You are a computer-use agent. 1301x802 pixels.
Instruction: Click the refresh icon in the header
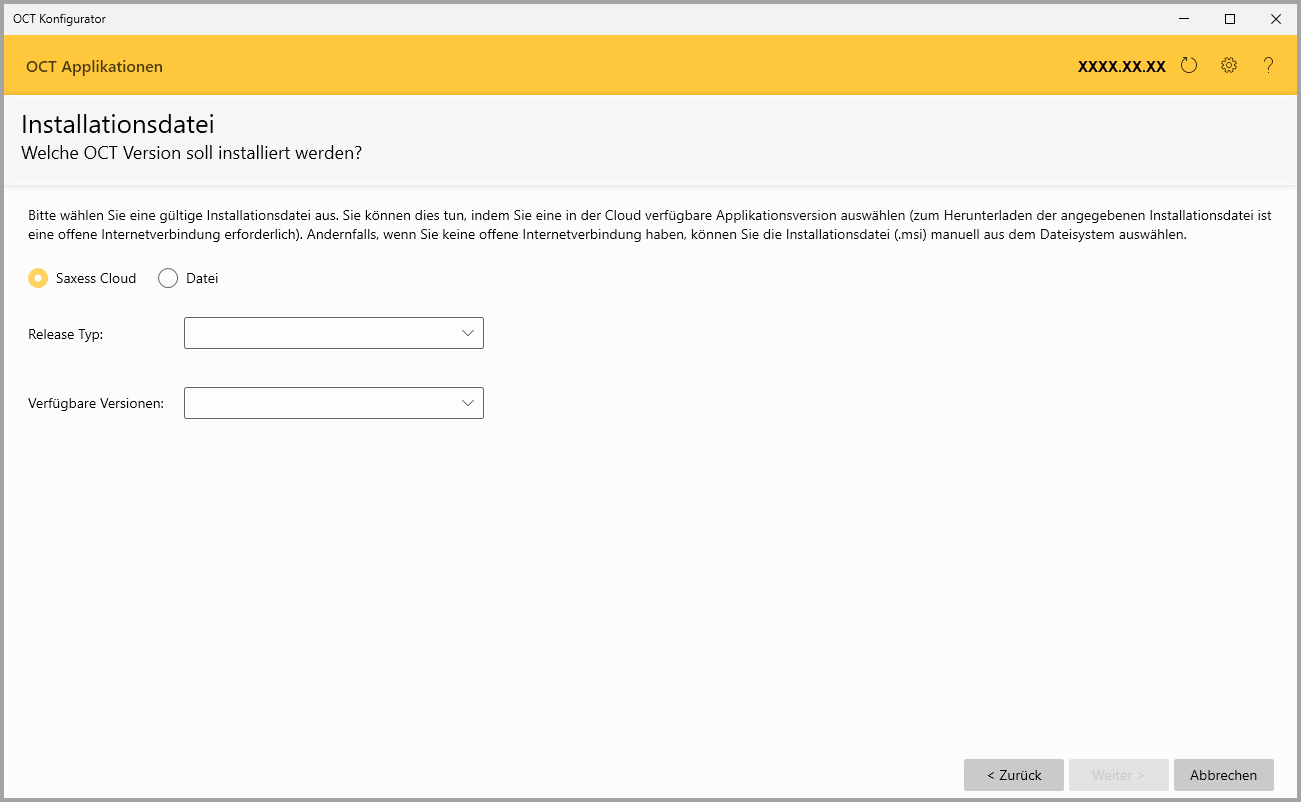pyautogui.click(x=1189, y=66)
